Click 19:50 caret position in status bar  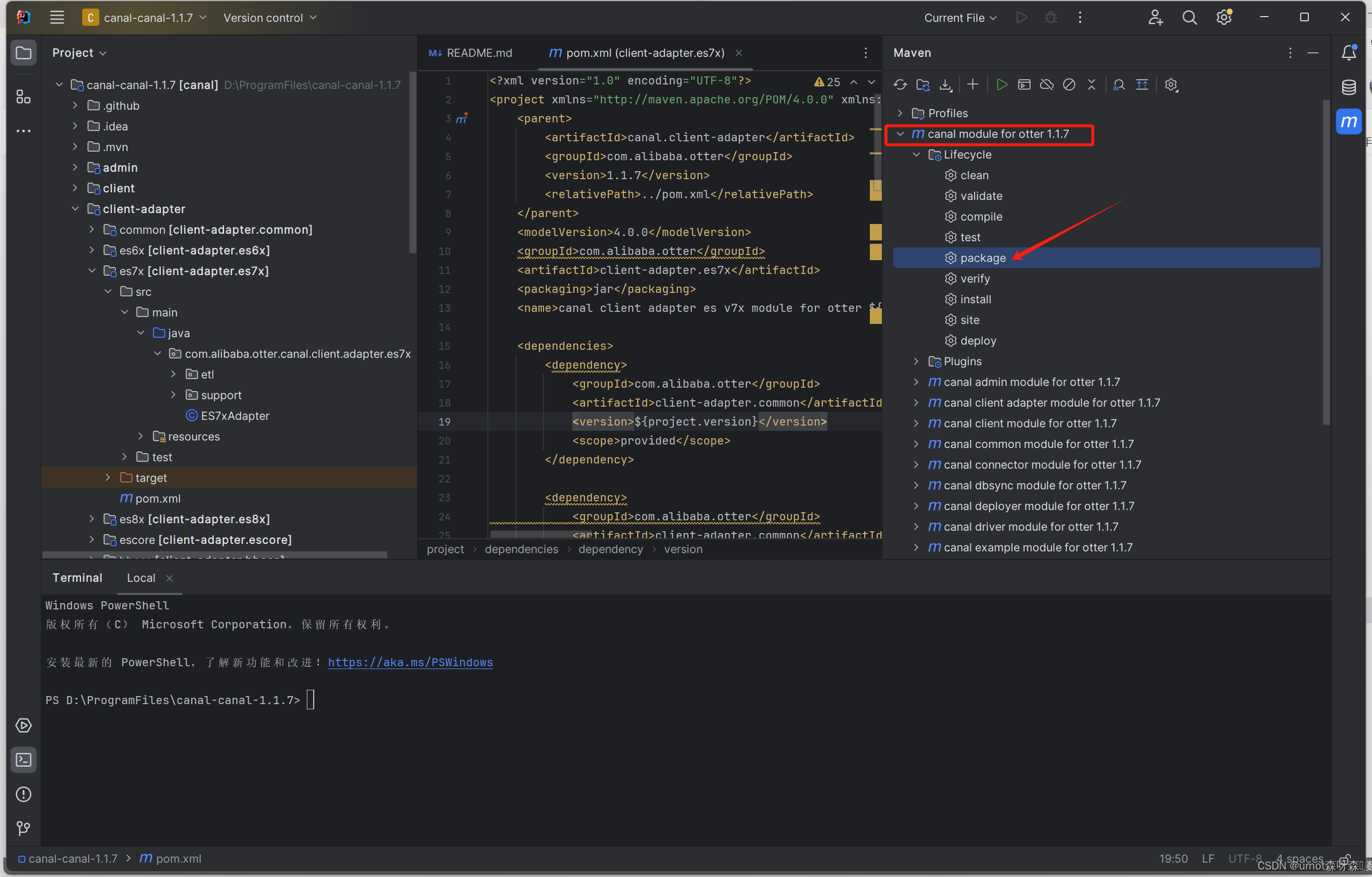pyautogui.click(x=1173, y=859)
